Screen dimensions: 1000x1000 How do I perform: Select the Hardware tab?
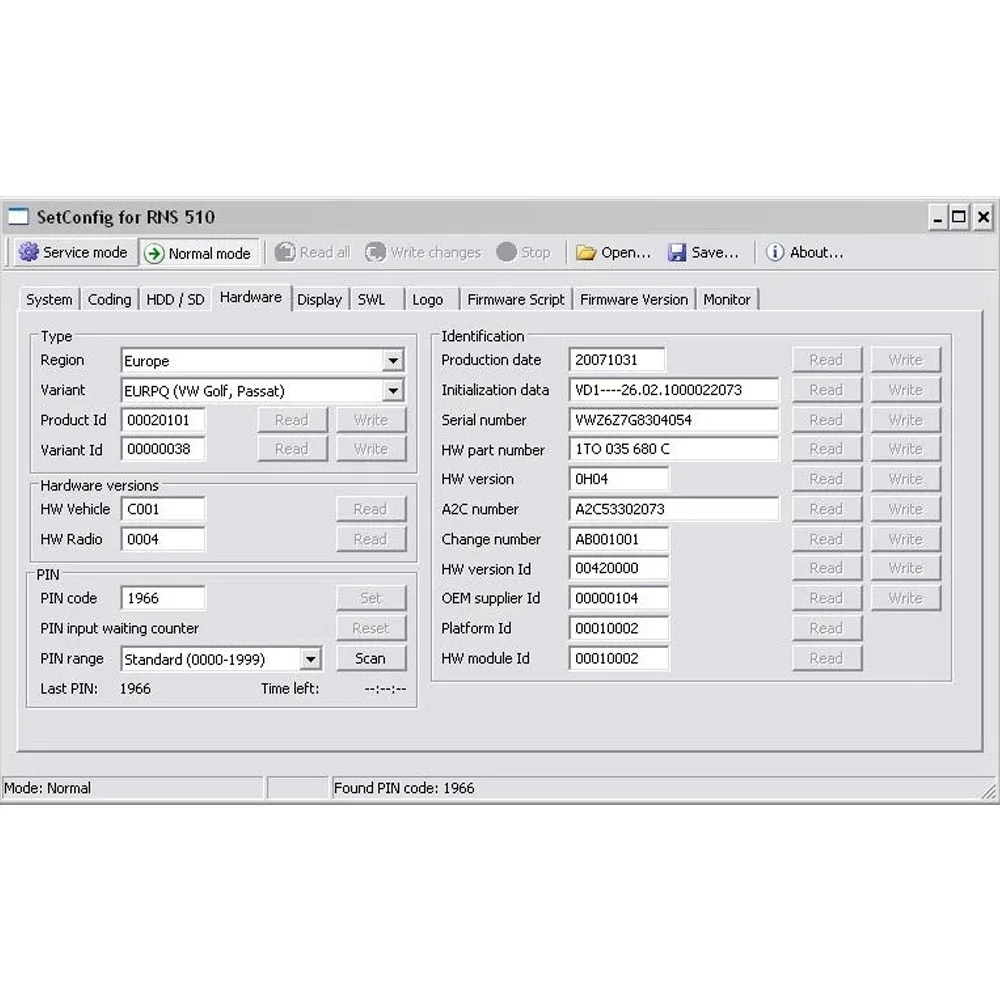(251, 297)
